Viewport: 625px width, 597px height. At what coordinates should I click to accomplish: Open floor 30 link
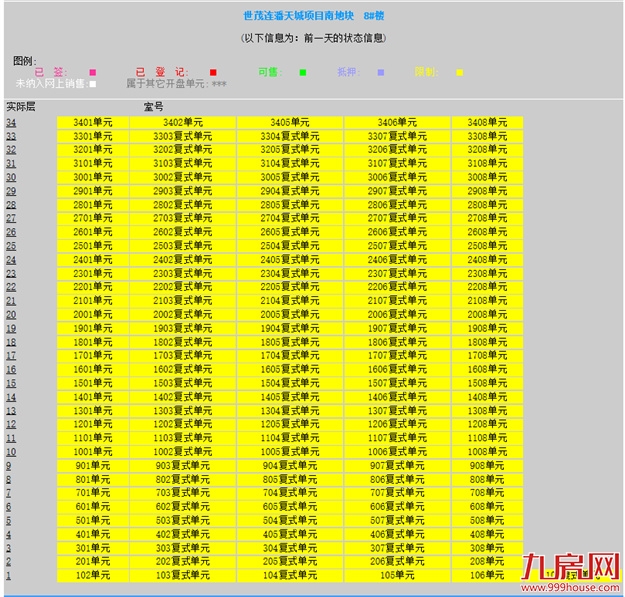click(11, 177)
